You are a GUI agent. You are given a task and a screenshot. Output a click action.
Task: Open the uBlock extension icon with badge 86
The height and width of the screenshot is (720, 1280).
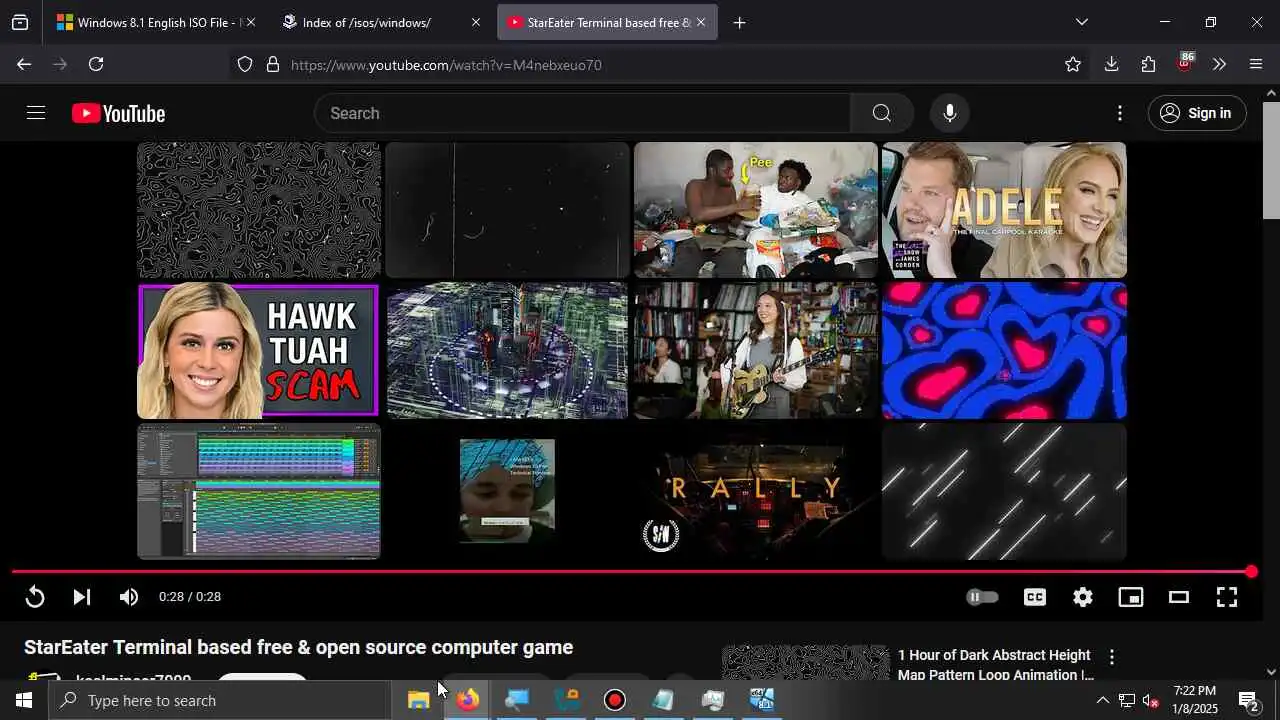1185,63
